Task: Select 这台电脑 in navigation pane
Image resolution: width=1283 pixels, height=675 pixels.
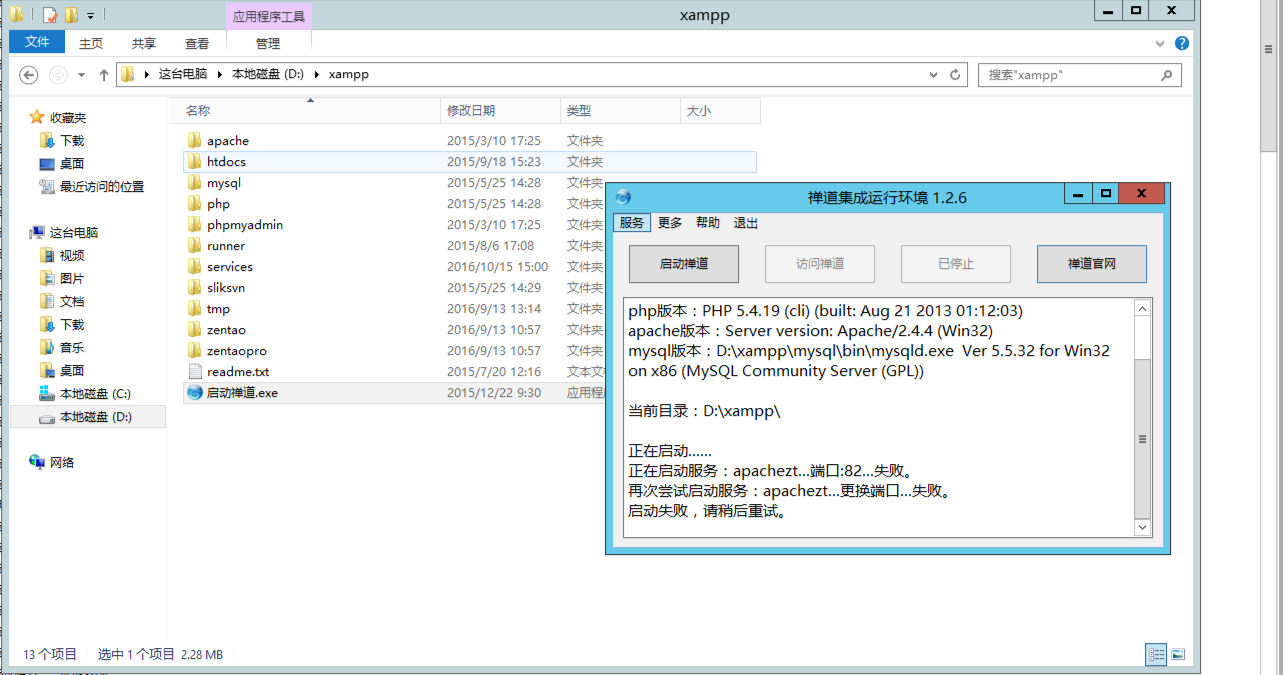Action: [74, 233]
